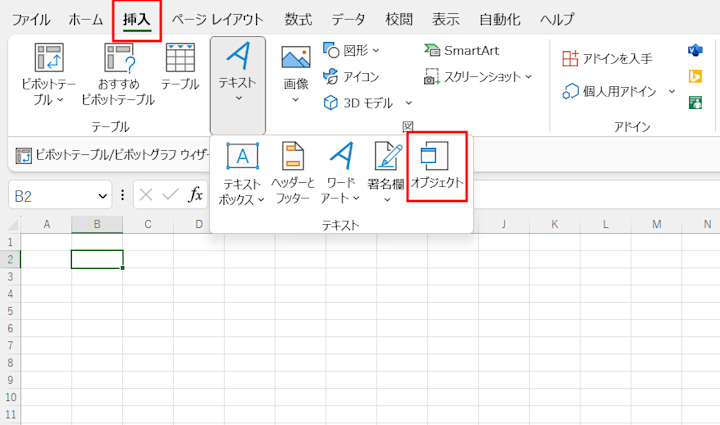The width and height of the screenshot is (720, 425).
Task: Insert SmartArt graphic
Action: pos(461,50)
